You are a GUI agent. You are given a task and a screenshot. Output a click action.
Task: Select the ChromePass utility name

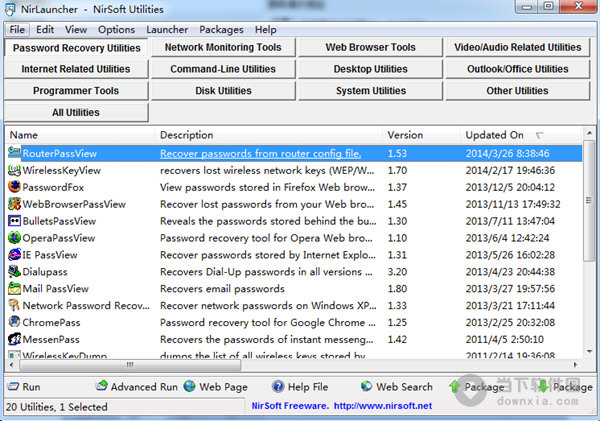[x=51, y=322]
